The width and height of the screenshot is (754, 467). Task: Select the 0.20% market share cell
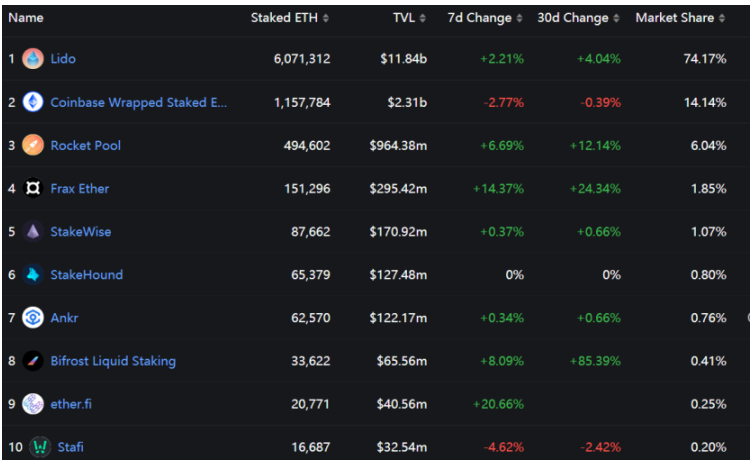708,447
